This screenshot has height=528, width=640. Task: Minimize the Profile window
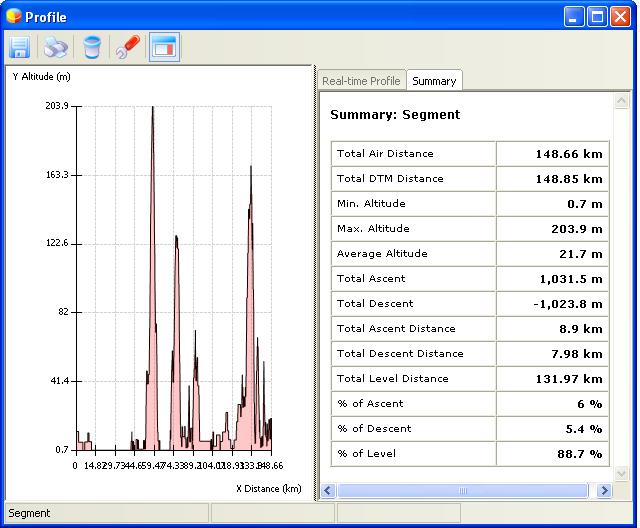point(573,17)
